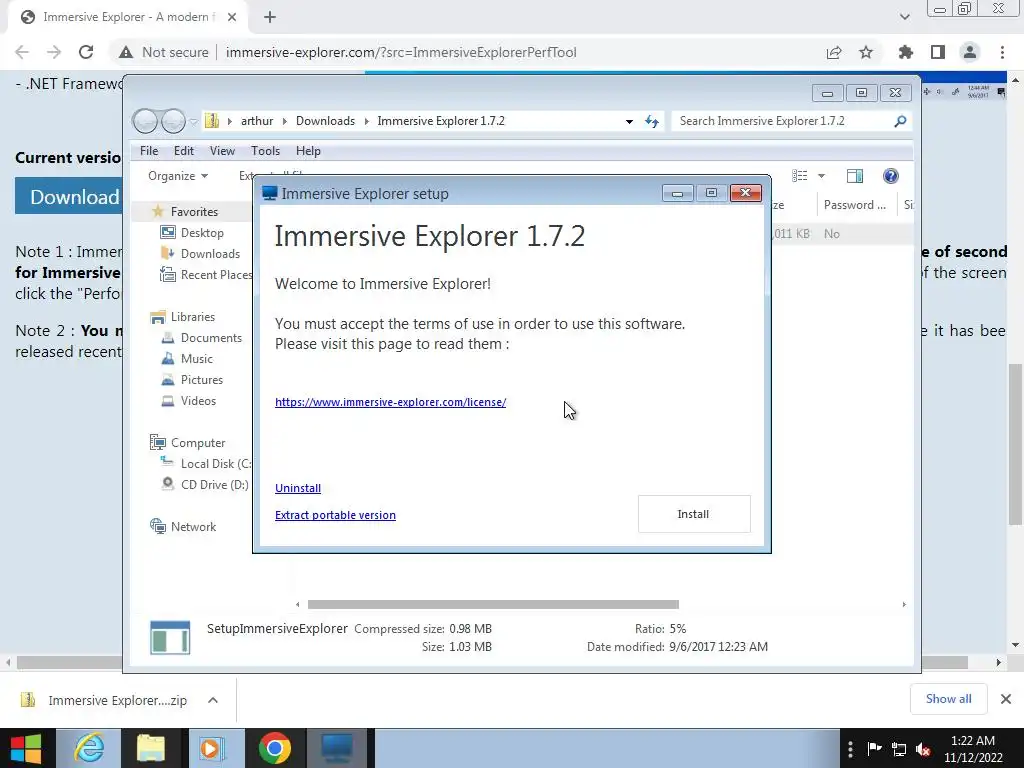Select Downloads in navigation pane
This screenshot has height=768, width=1024.
[200, 253]
